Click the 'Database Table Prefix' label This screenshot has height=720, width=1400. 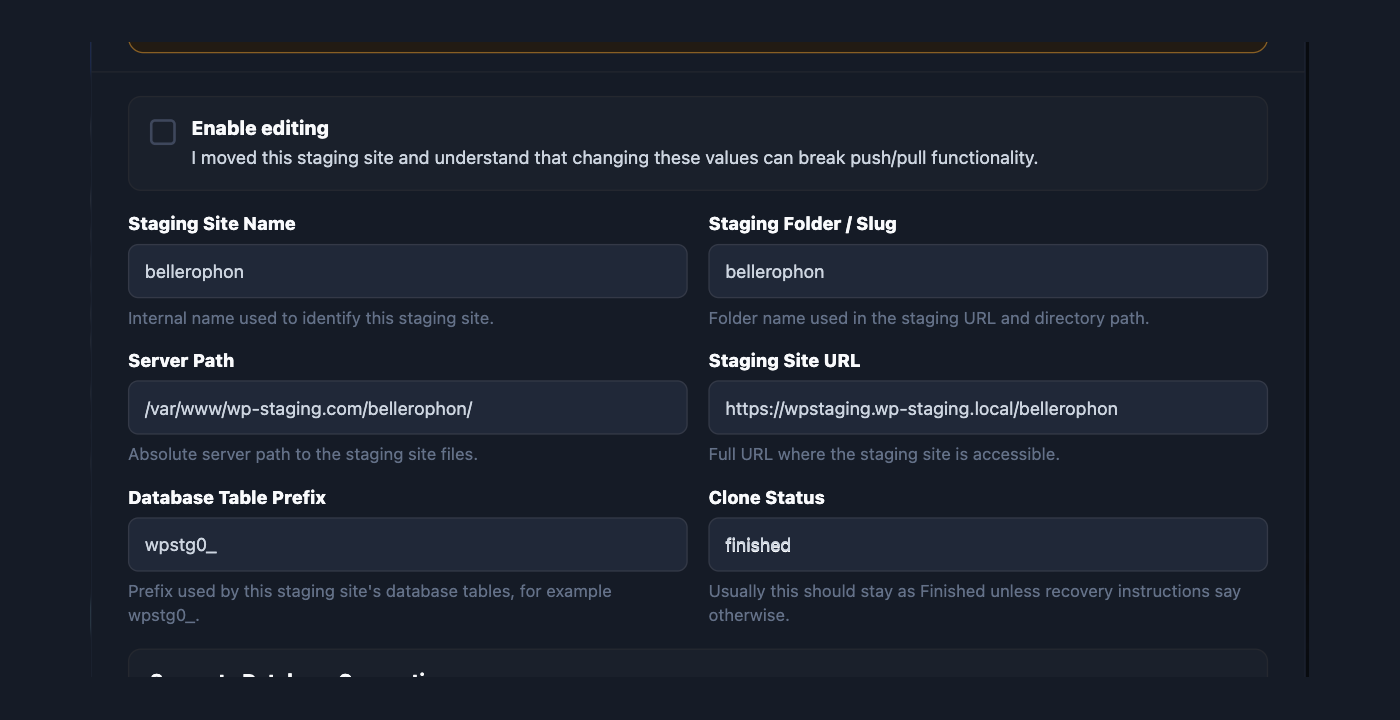[x=227, y=498]
